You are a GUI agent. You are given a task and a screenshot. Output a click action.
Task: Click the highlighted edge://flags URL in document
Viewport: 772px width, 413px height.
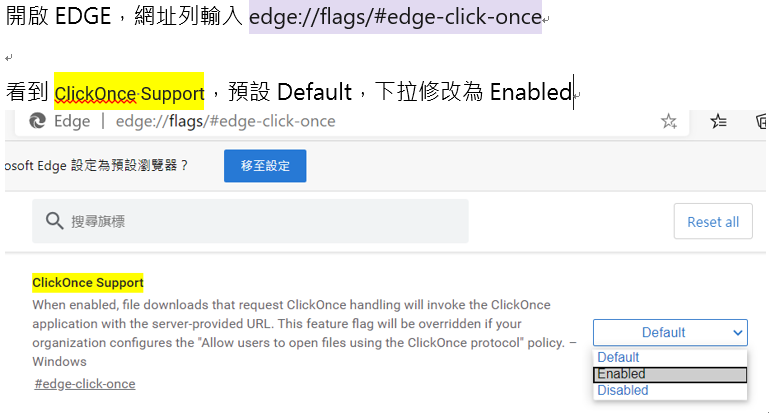pyautogui.click(x=395, y=17)
